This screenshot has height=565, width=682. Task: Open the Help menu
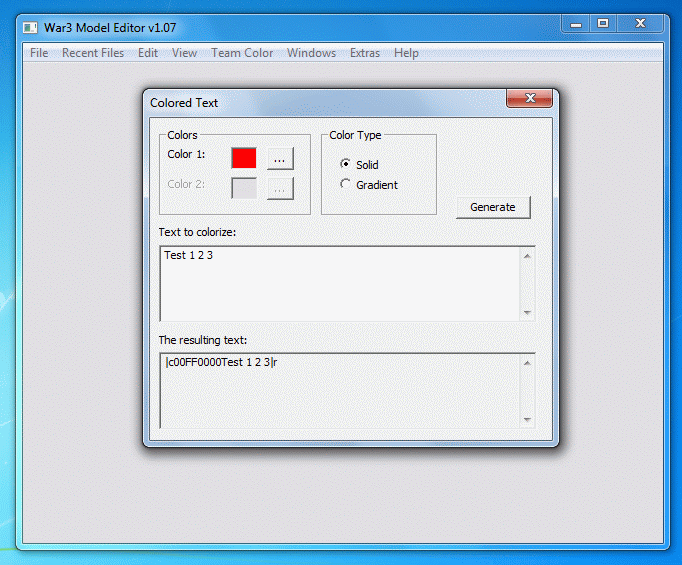coord(406,53)
